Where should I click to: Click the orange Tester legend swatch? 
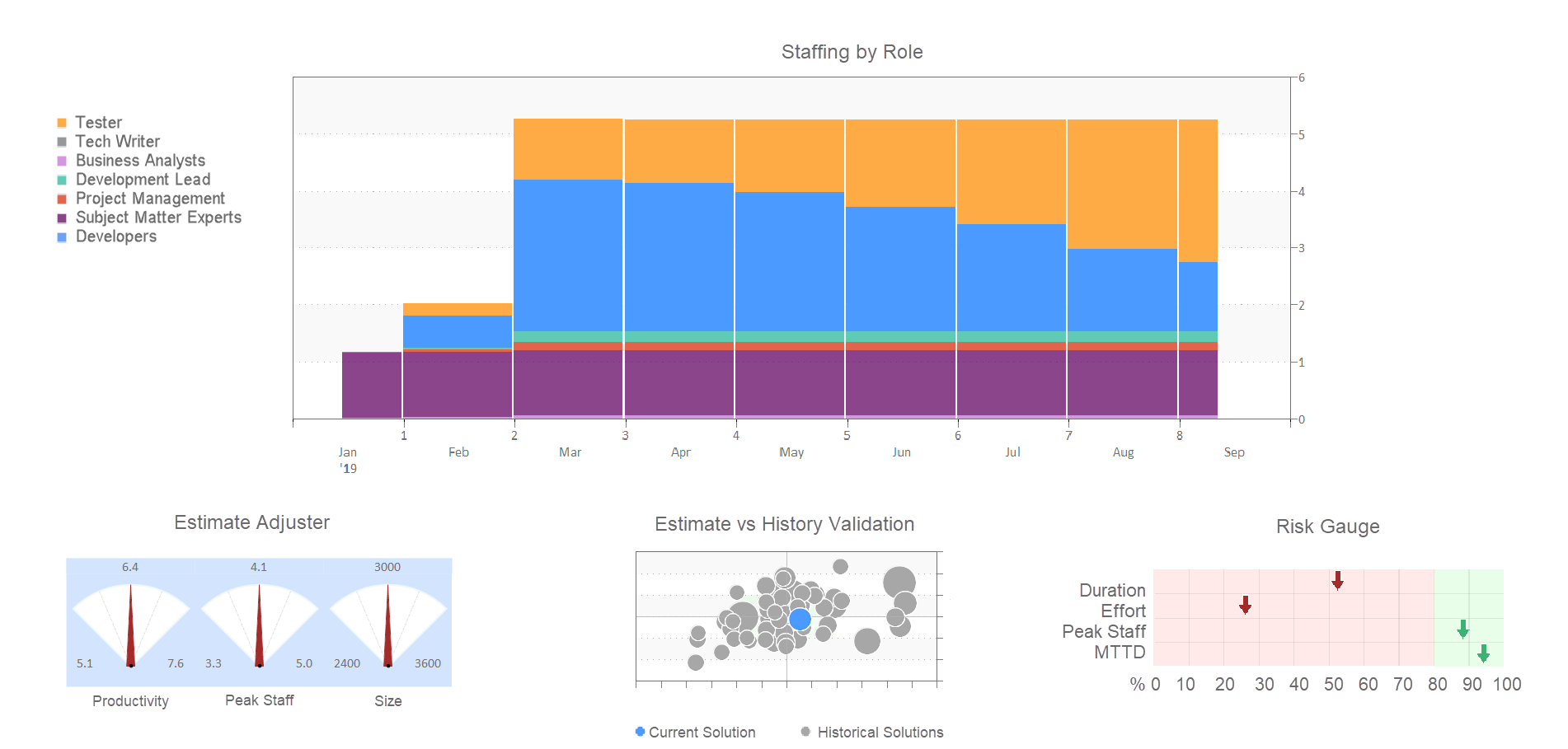pos(62,123)
